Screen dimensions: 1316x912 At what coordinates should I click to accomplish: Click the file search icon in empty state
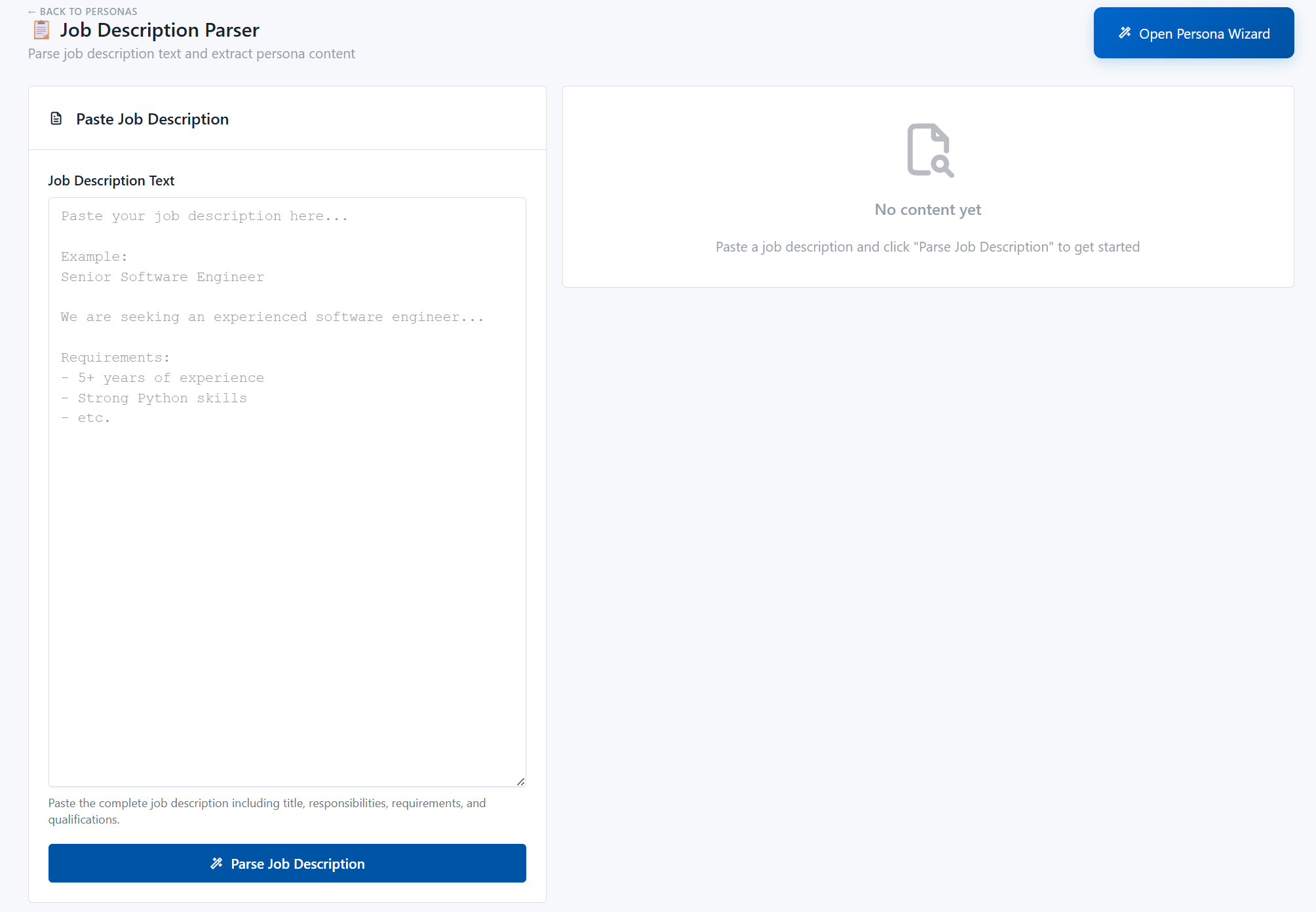coord(929,150)
